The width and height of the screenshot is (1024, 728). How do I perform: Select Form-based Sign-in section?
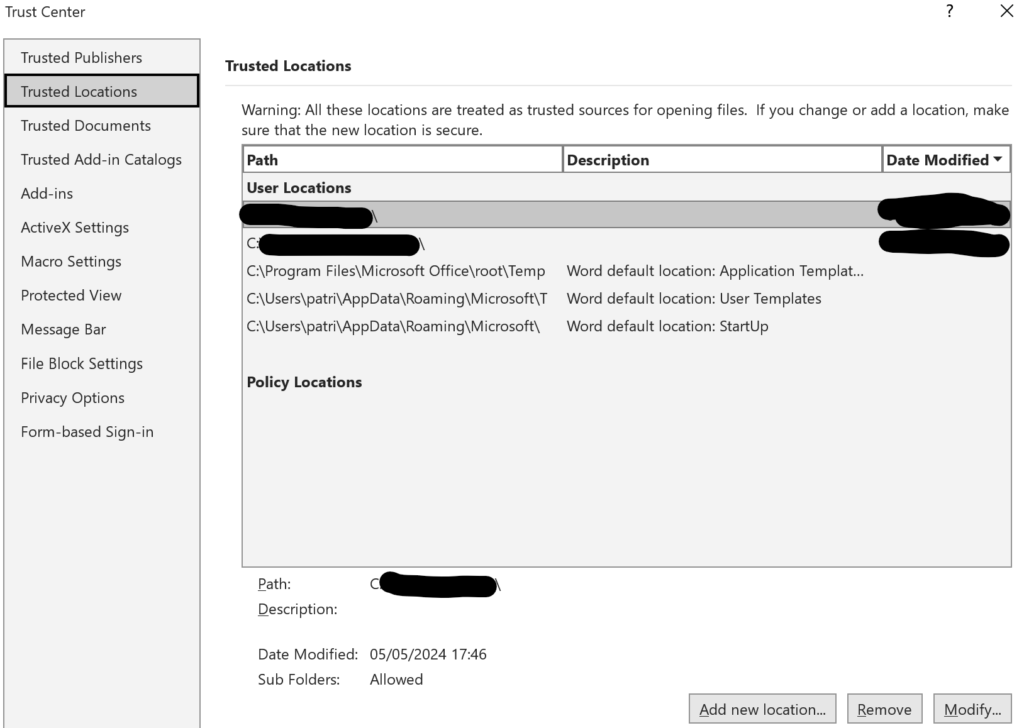pos(102,432)
